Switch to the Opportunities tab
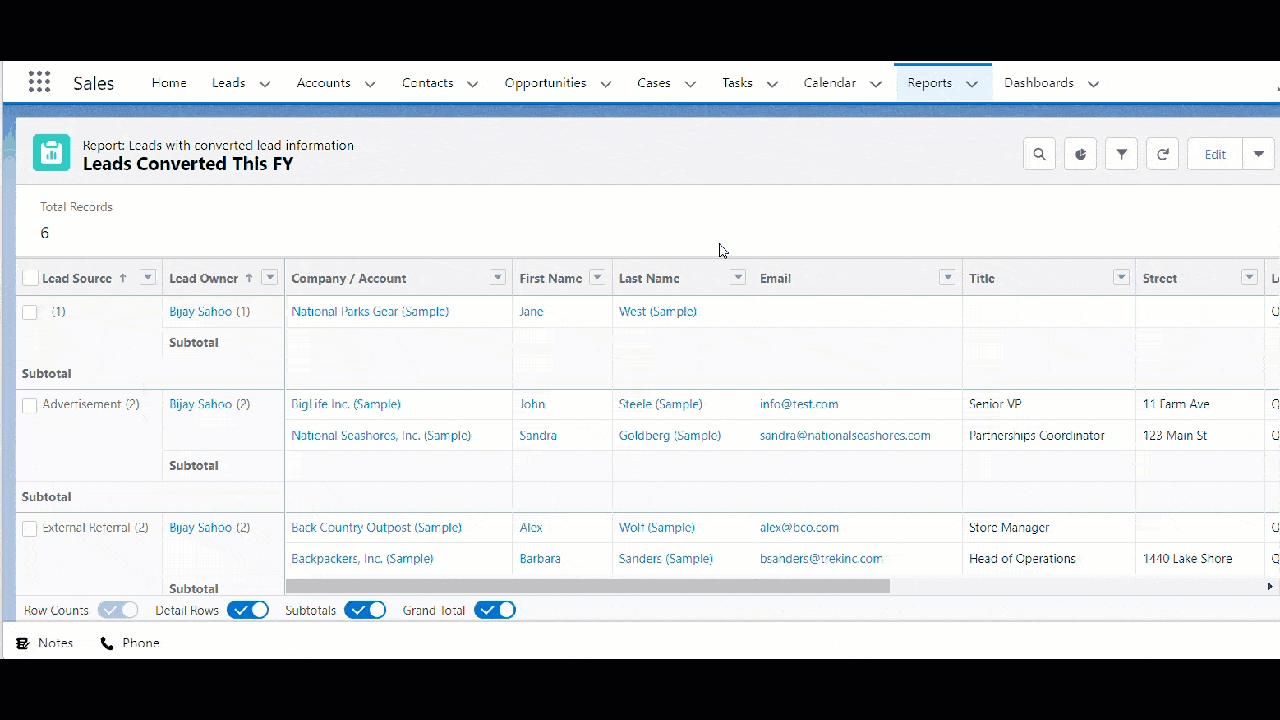Screen dimensions: 1280x720 545,83
